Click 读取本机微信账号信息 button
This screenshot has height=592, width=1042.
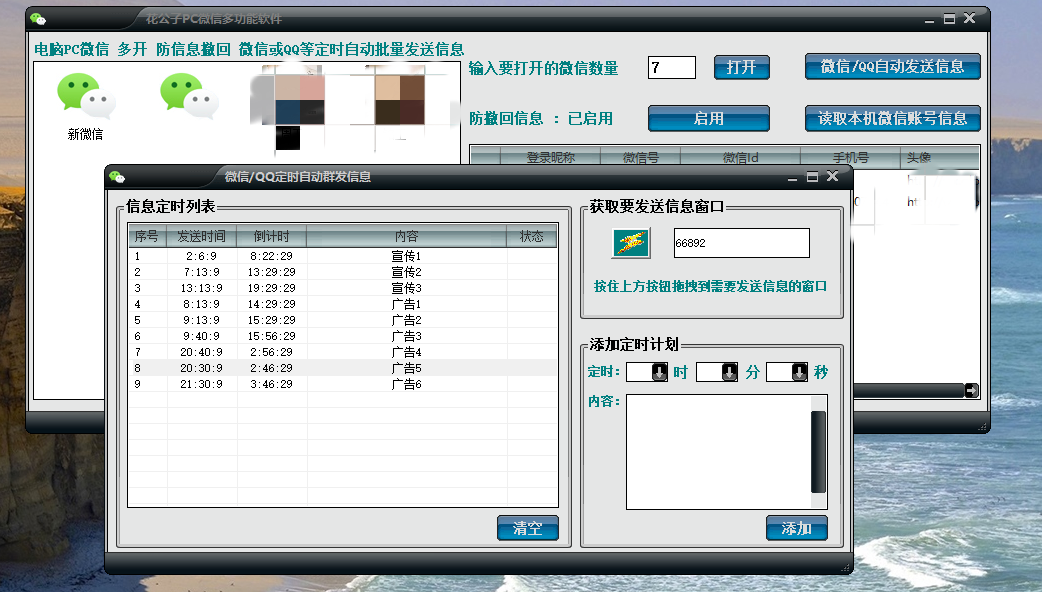click(x=892, y=118)
